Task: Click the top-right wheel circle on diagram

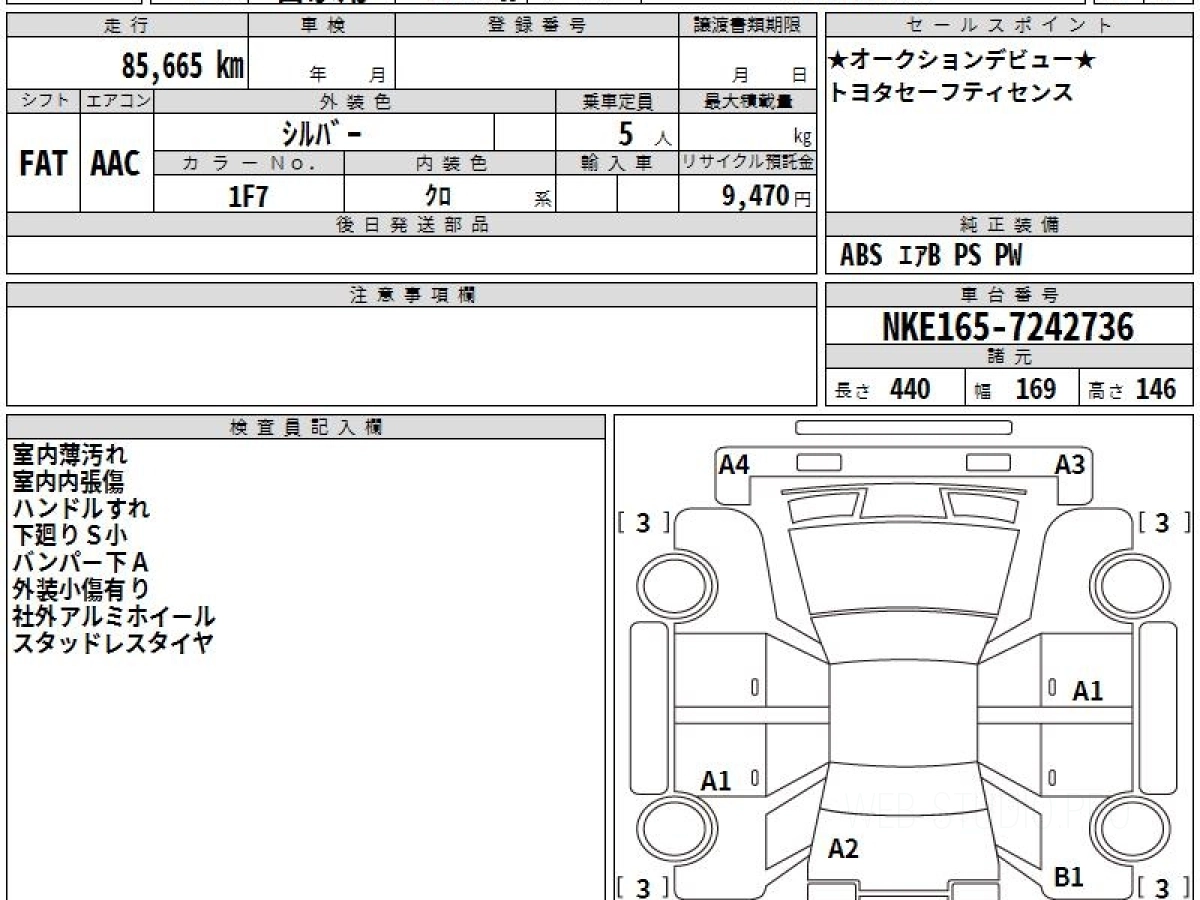Action: (1127, 584)
